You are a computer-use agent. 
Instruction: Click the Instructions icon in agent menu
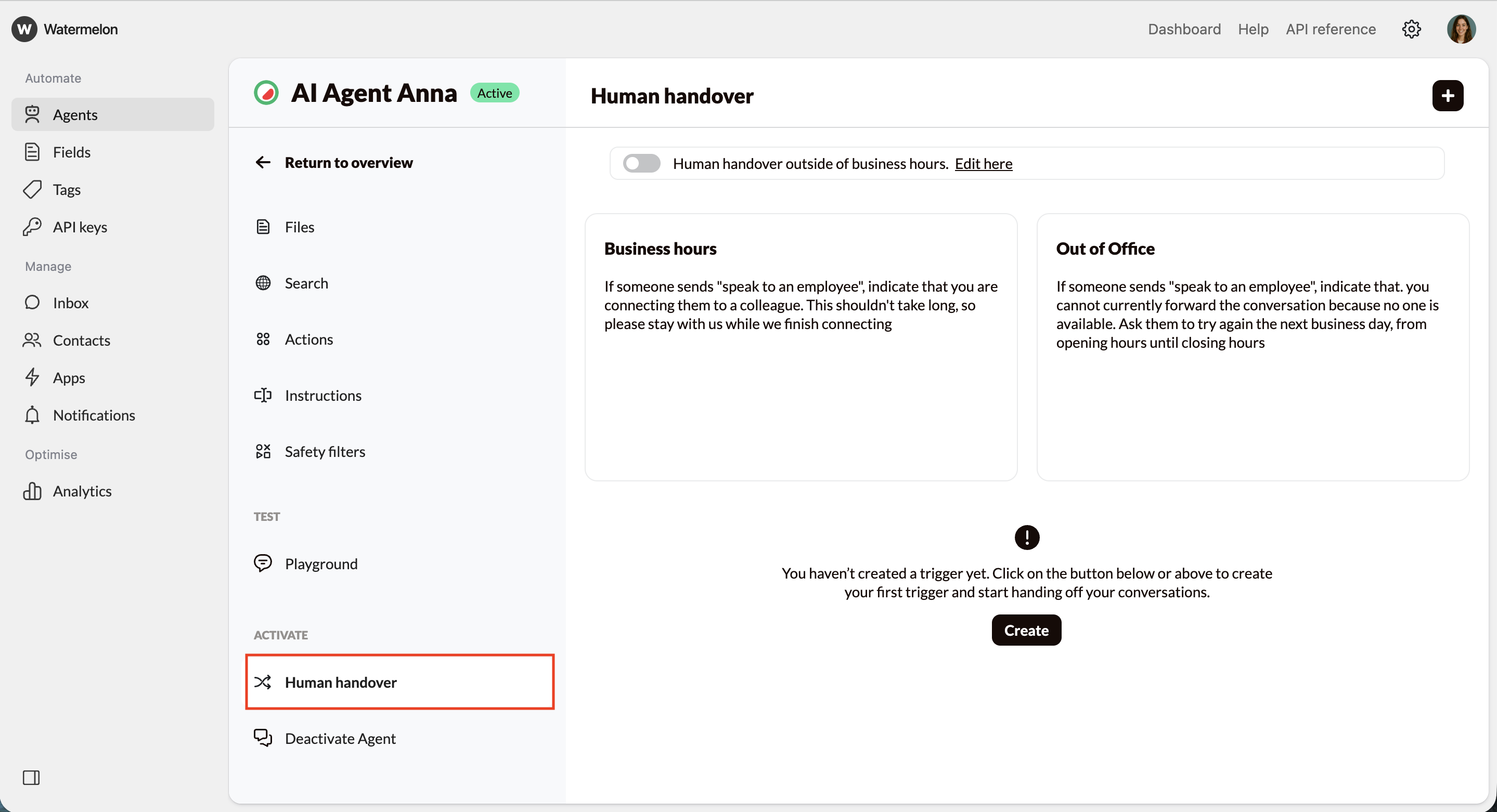tap(263, 396)
